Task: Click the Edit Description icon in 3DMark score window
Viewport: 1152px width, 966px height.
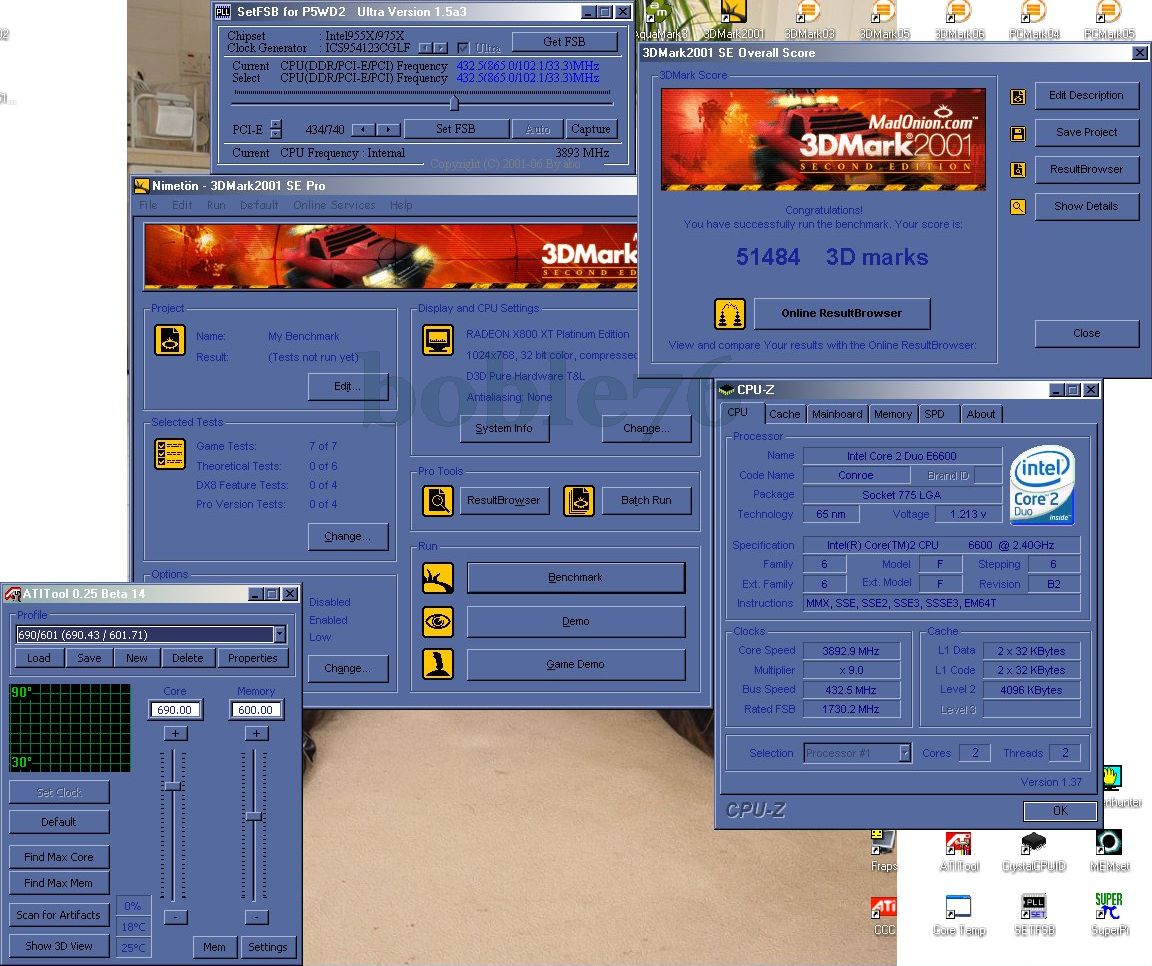Action: pyautogui.click(x=1018, y=96)
